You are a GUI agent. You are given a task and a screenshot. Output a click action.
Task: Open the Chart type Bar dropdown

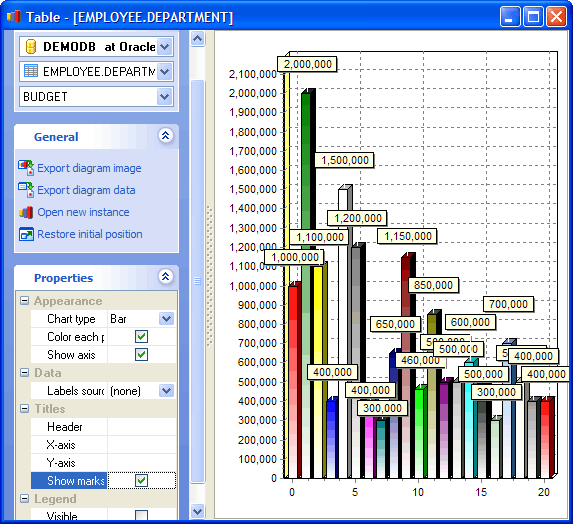(167, 319)
